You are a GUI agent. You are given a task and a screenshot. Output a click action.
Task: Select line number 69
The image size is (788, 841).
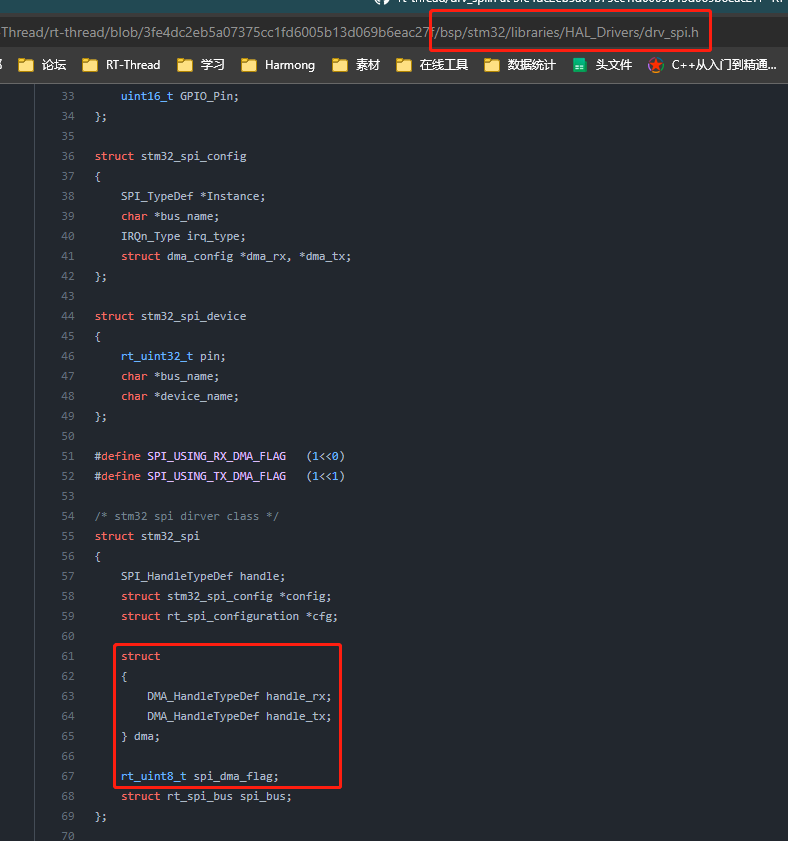[68, 816]
